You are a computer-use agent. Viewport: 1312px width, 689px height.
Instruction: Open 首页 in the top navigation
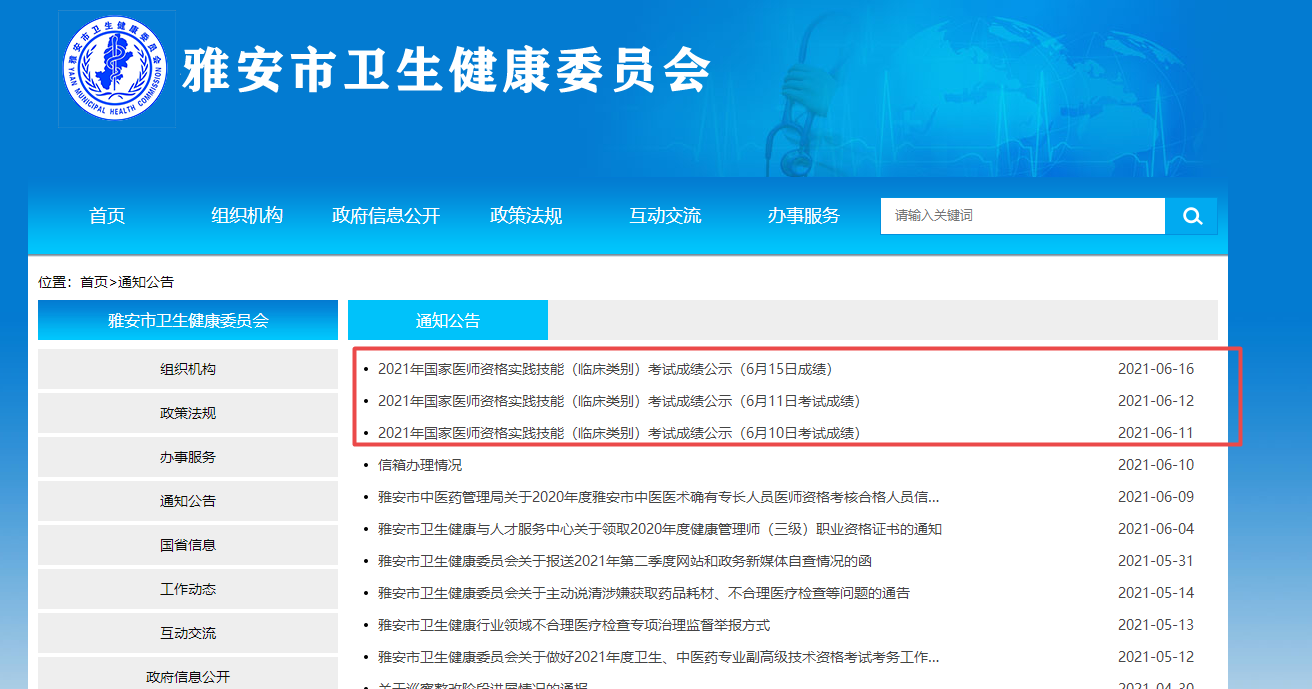pos(107,216)
